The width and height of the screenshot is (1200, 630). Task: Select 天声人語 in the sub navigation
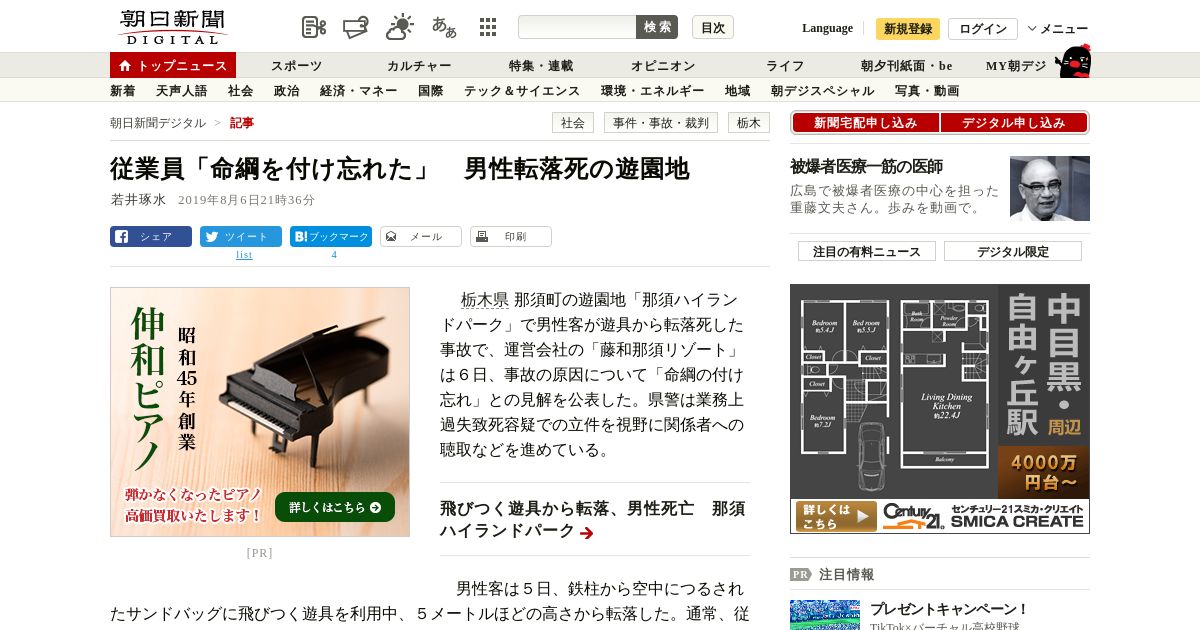pyautogui.click(x=182, y=91)
